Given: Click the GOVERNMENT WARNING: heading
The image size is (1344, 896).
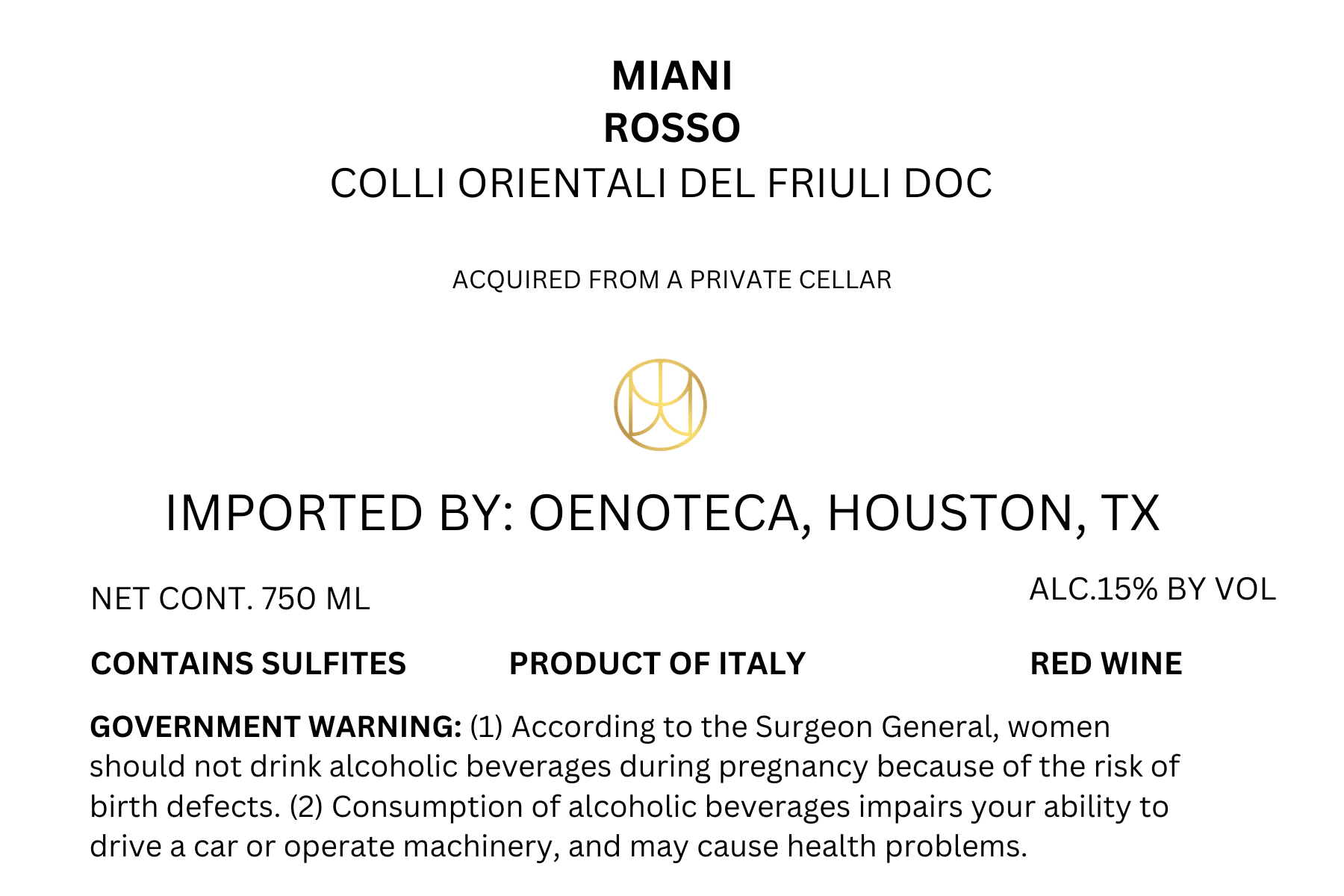Looking at the screenshot, I should pos(276,727).
